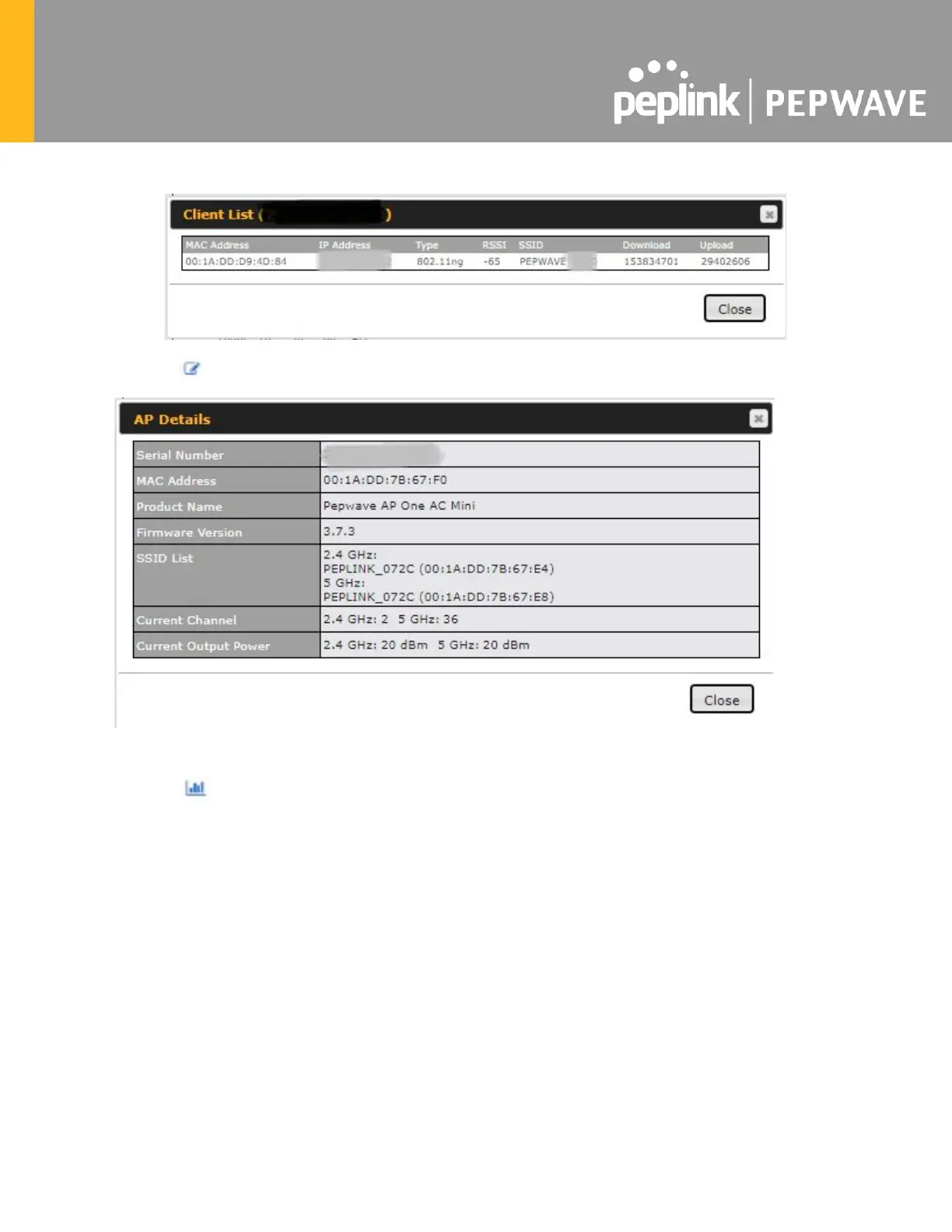Click firmware version 3.7.3
952x1232 pixels.
pyautogui.click(x=339, y=531)
